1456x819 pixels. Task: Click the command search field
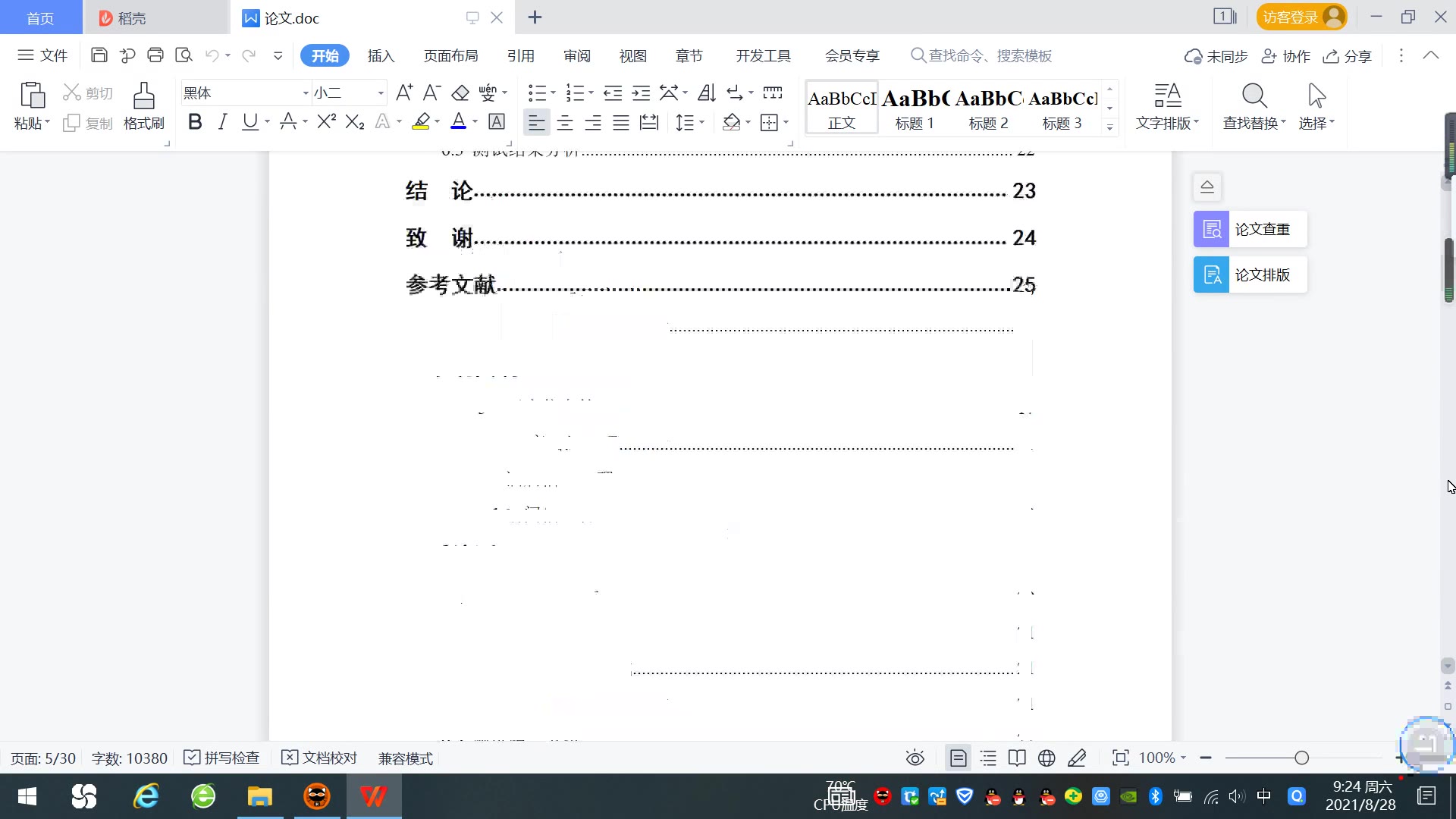tap(981, 55)
